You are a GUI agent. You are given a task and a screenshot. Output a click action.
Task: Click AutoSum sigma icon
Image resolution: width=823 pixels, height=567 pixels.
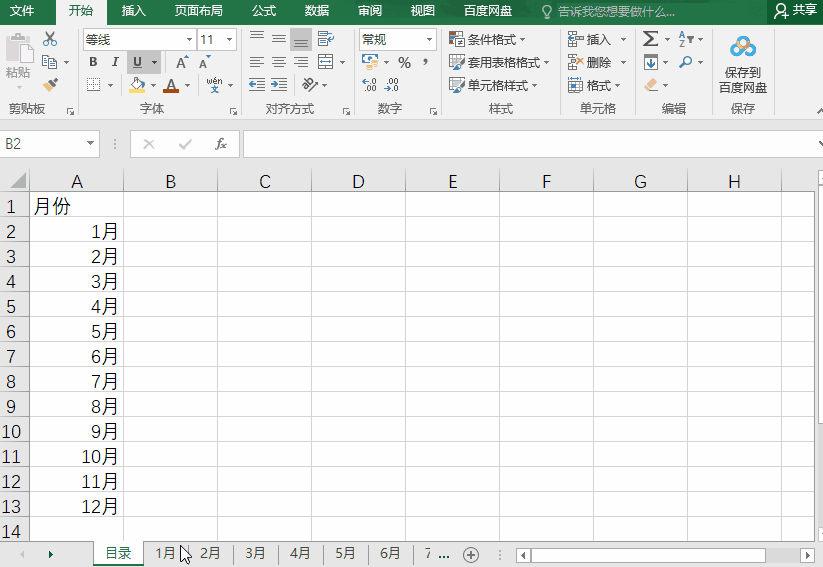tap(650, 39)
